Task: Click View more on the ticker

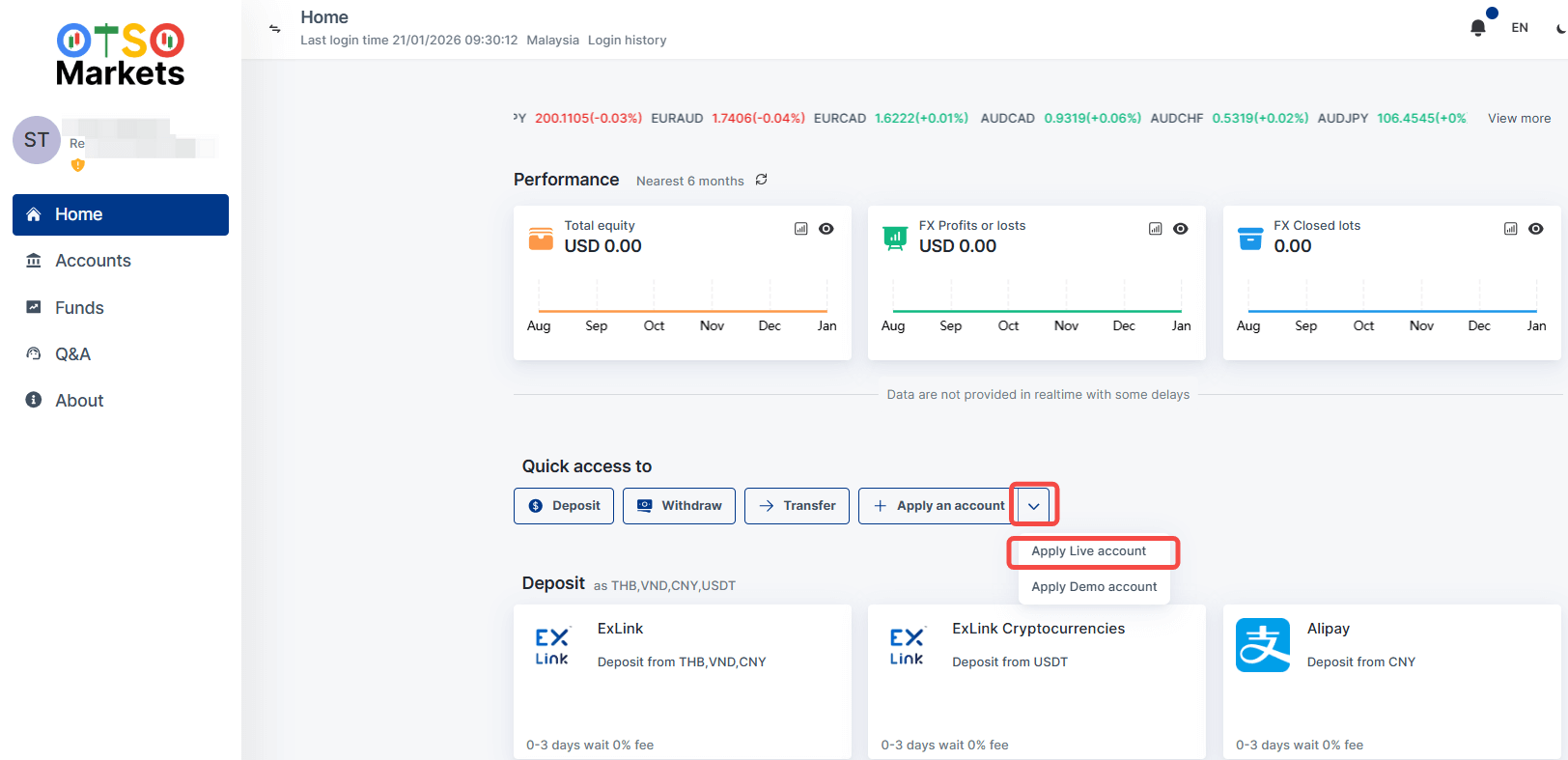Action: click(1519, 119)
